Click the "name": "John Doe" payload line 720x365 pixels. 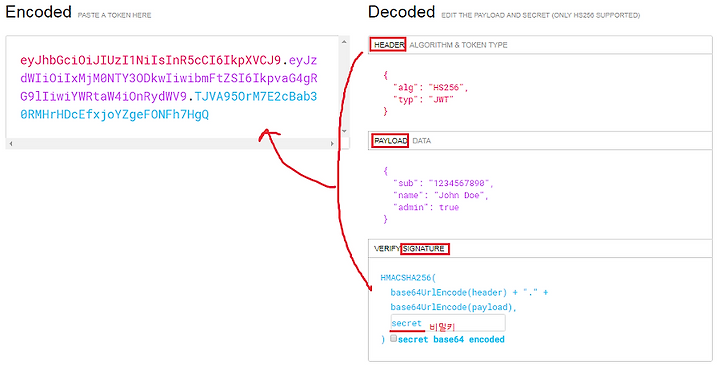tap(440, 195)
